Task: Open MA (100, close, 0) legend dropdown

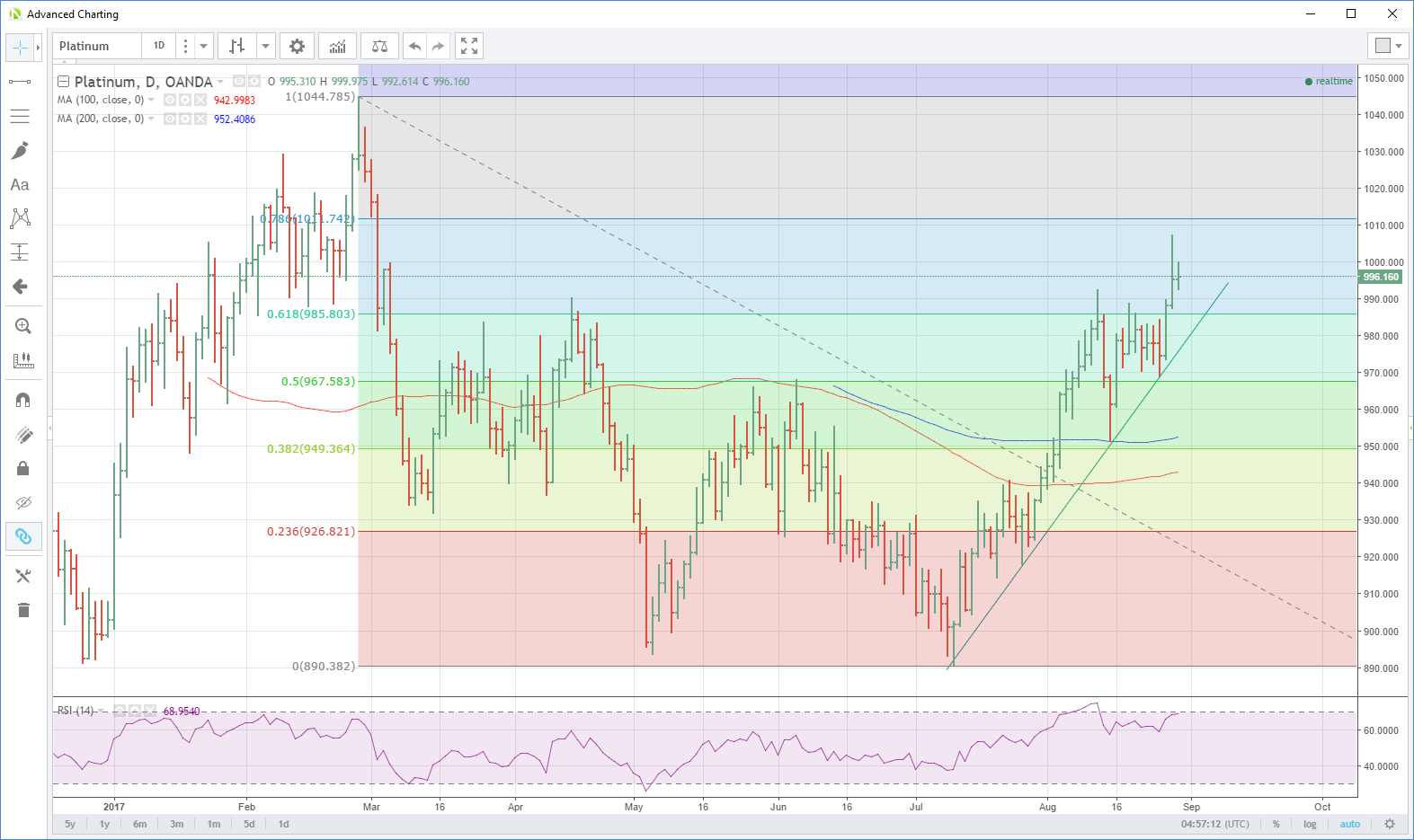Action: coord(151,100)
